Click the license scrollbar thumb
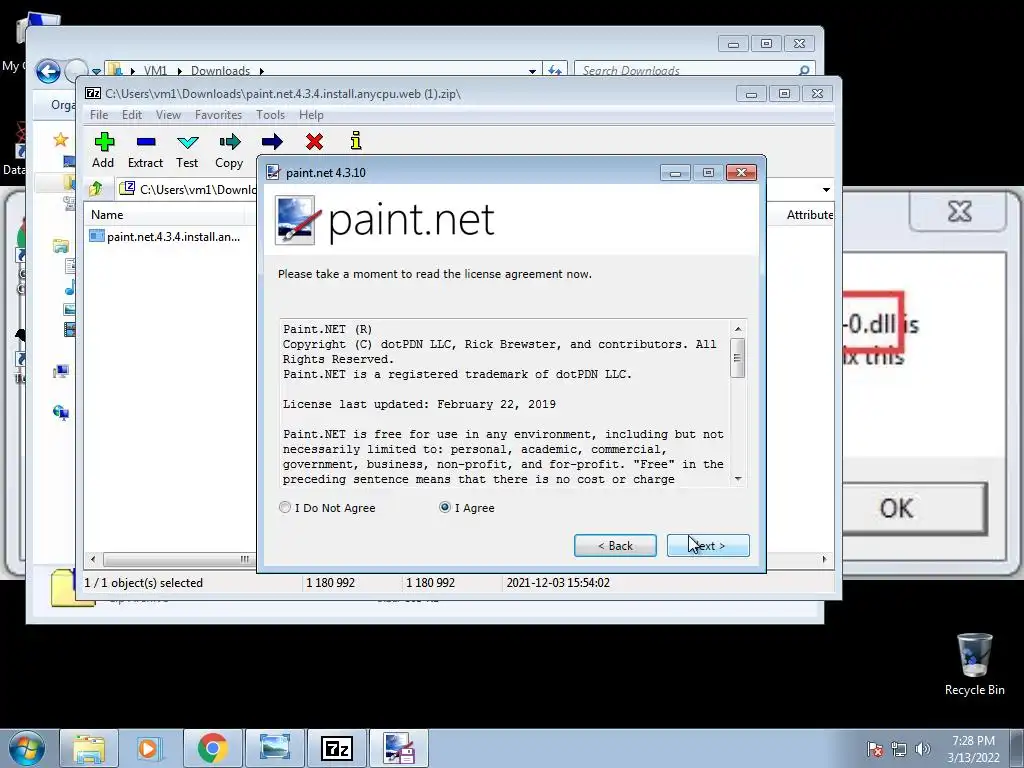Screen dimensions: 1024x768 click(x=738, y=358)
